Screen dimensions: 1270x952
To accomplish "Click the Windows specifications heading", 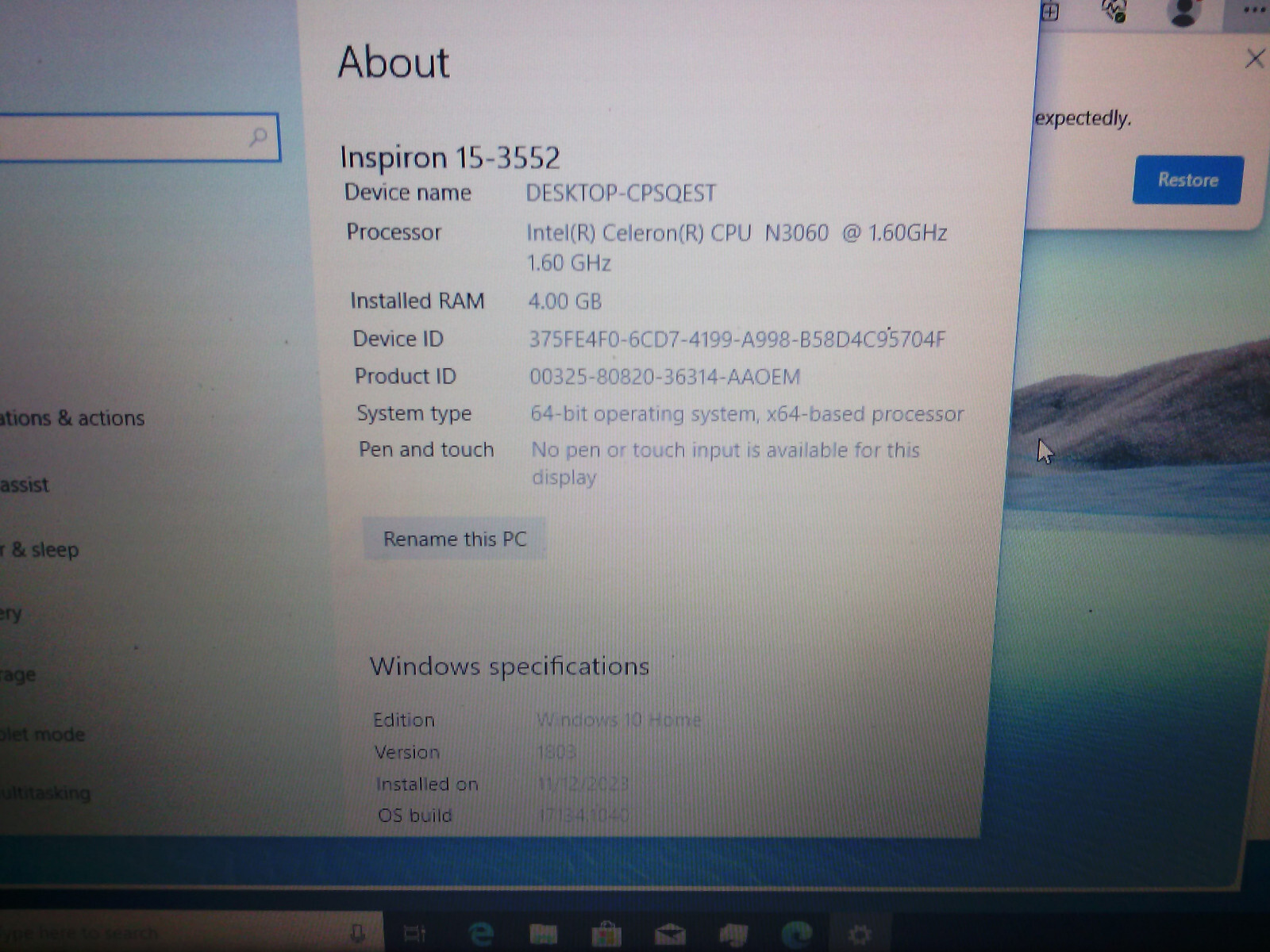I will pos(510,666).
